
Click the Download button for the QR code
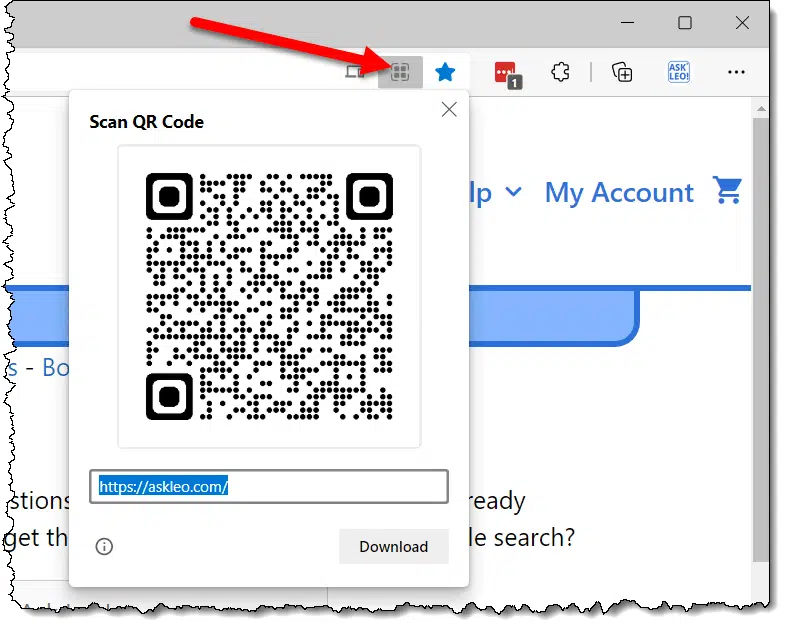pyautogui.click(x=394, y=546)
